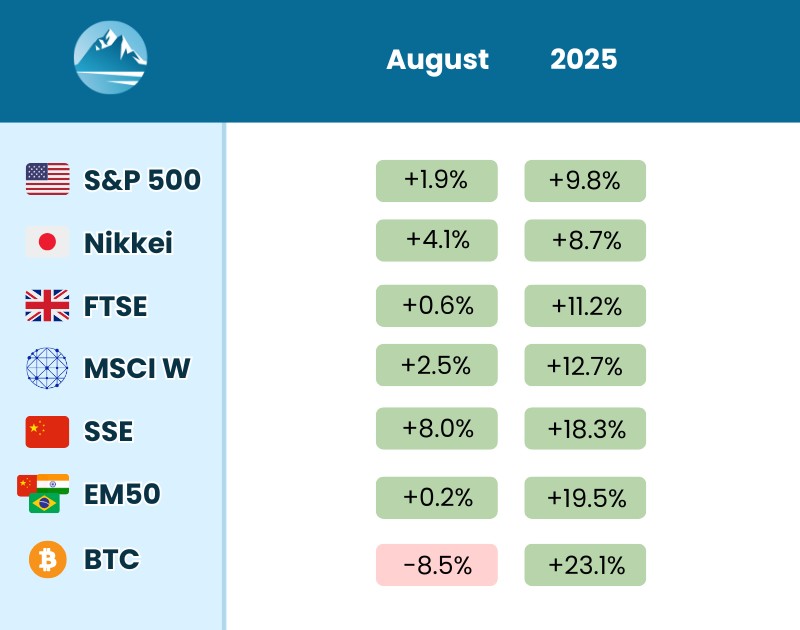800x630 pixels.
Task: Click the Japan flag icon
Action: coord(48,242)
